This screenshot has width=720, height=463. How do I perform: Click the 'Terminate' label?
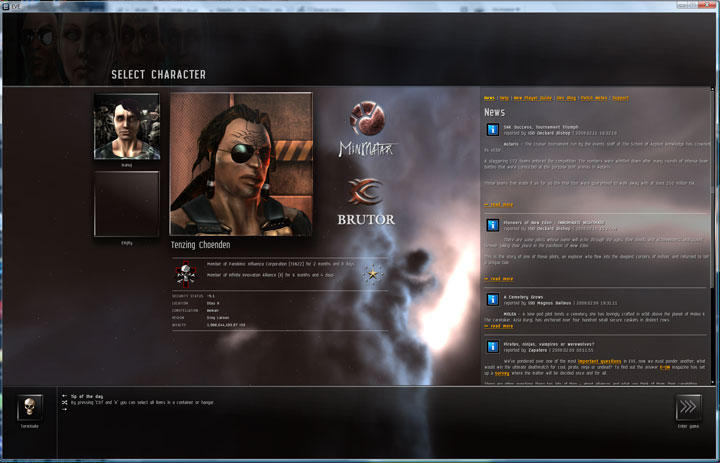click(30, 426)
